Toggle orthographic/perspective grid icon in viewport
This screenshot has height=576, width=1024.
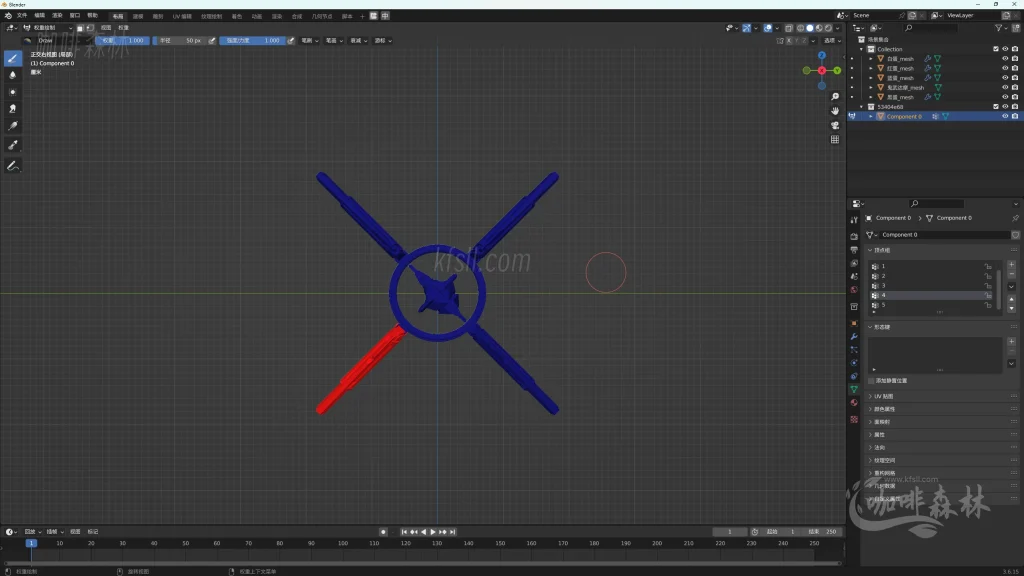click(x=835, y=140)
